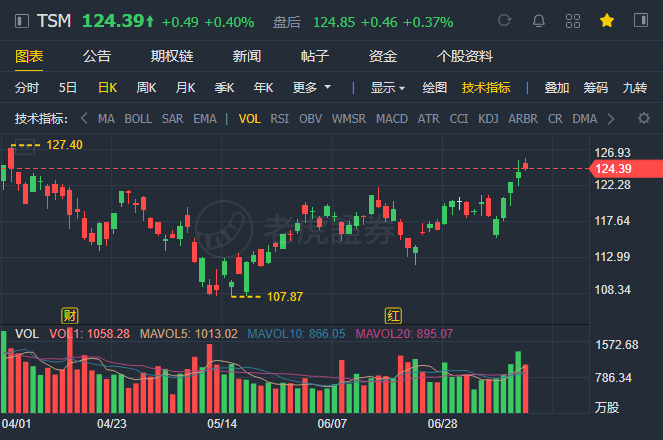This screenshot has height=440, width=663.
Task: Enable the WMSR indicator
Action: [349, 119]
